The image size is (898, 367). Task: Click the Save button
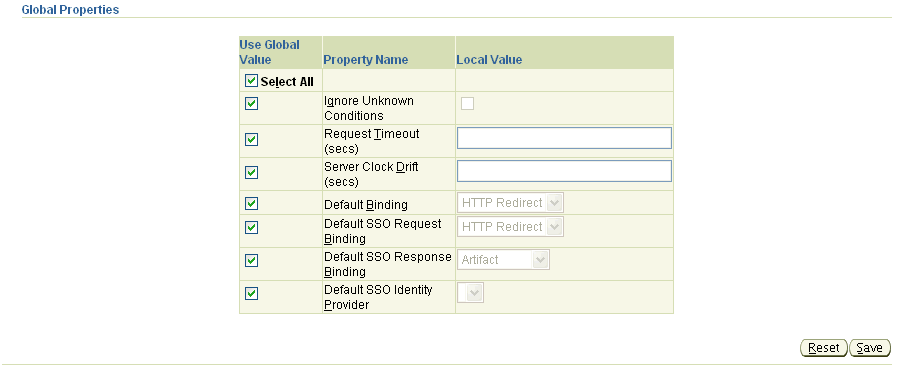[869, 348]
